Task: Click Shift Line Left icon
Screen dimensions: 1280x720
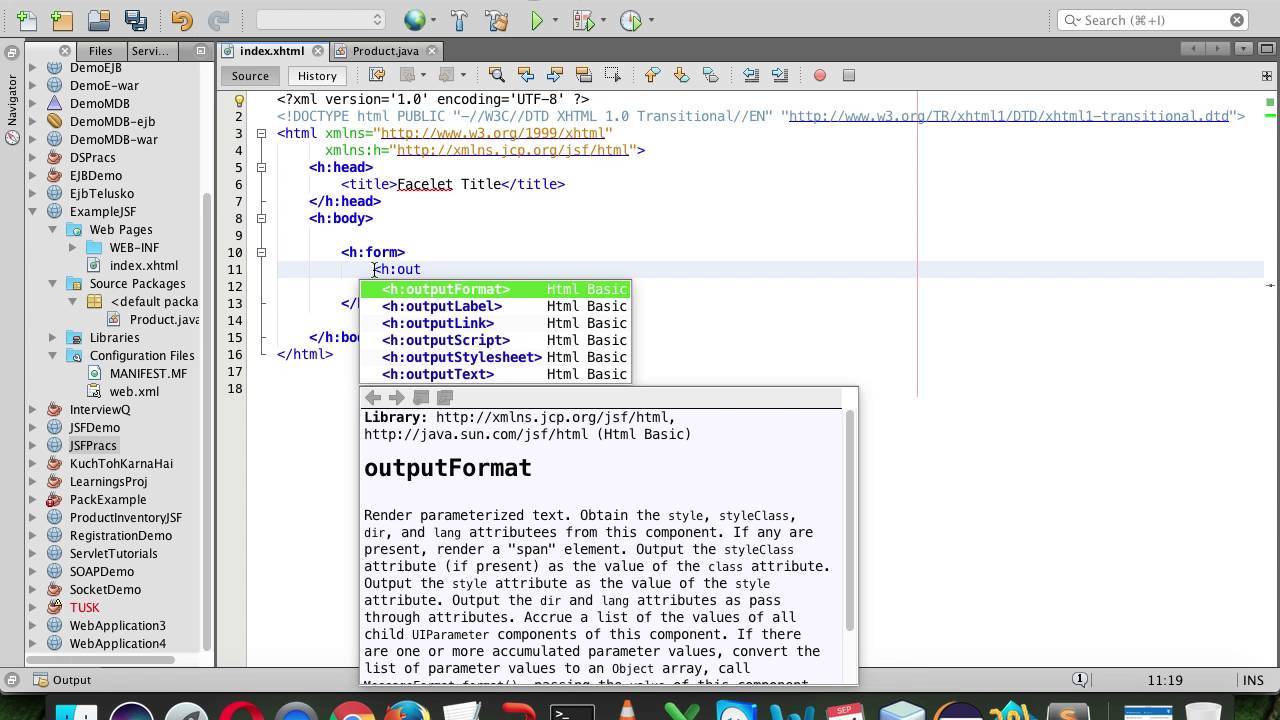Action: (x=751, y=75)
